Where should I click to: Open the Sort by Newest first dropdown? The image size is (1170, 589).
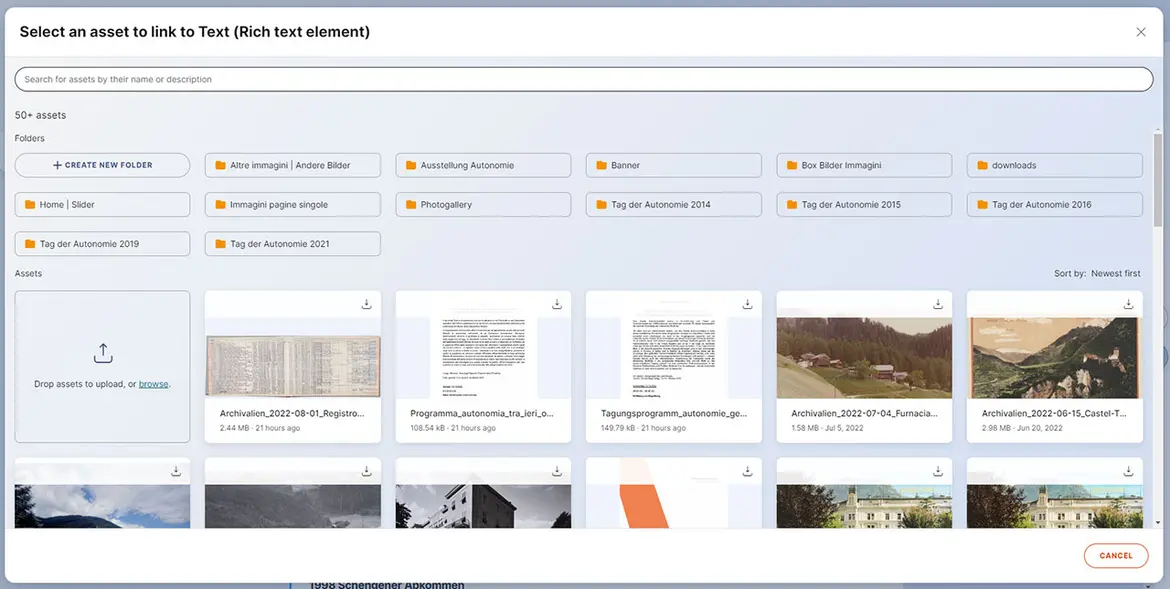pyautogui.click(x=1115, y=273)
